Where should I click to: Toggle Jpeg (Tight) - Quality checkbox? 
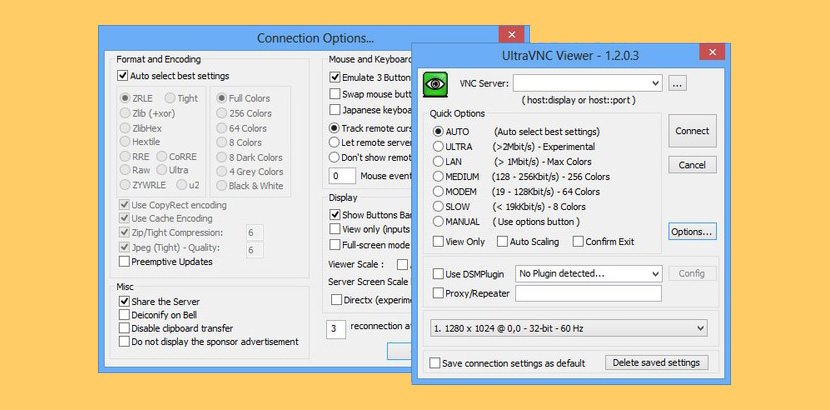click(124, 247)
